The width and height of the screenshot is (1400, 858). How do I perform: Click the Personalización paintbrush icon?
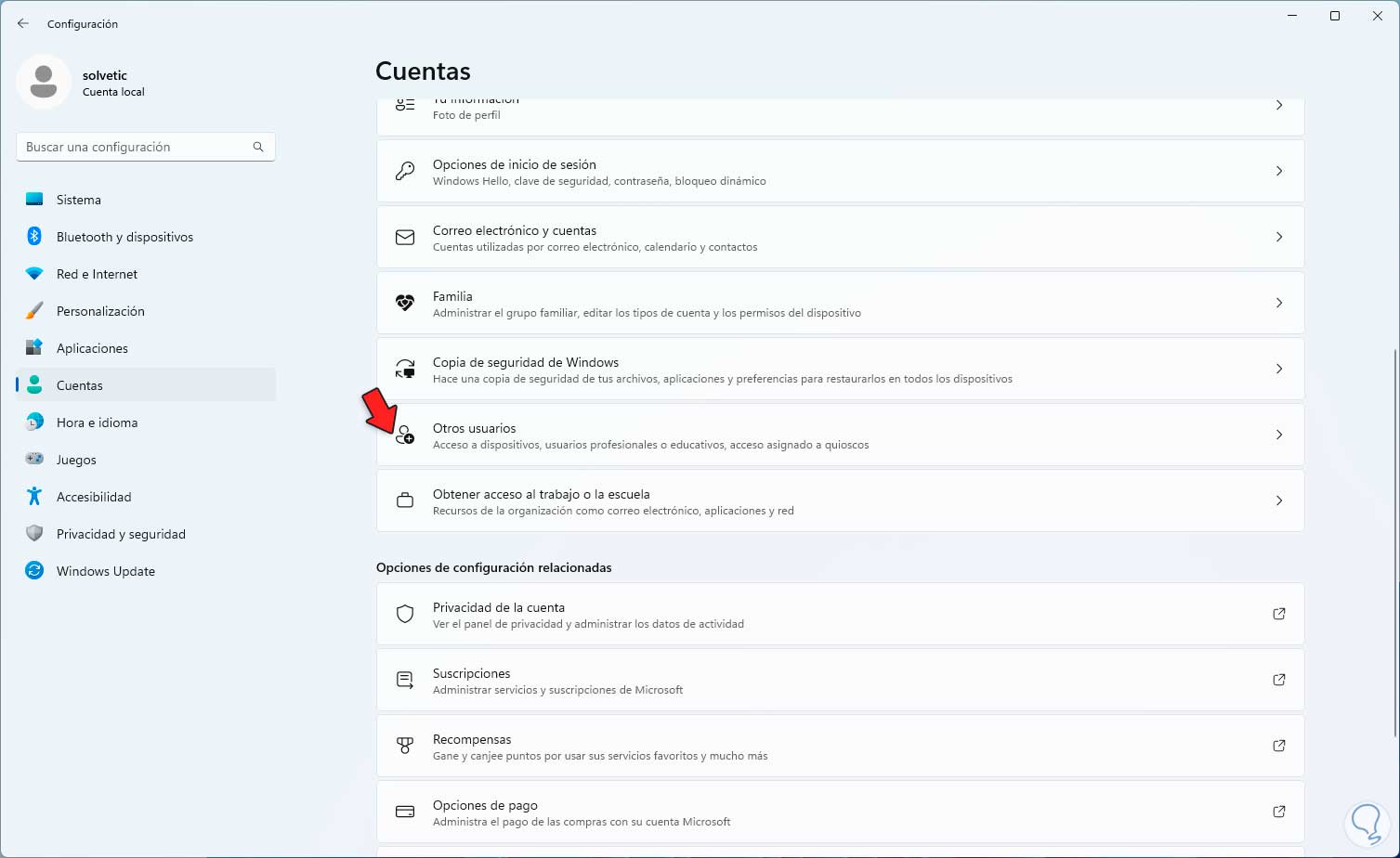pos(34,311)
